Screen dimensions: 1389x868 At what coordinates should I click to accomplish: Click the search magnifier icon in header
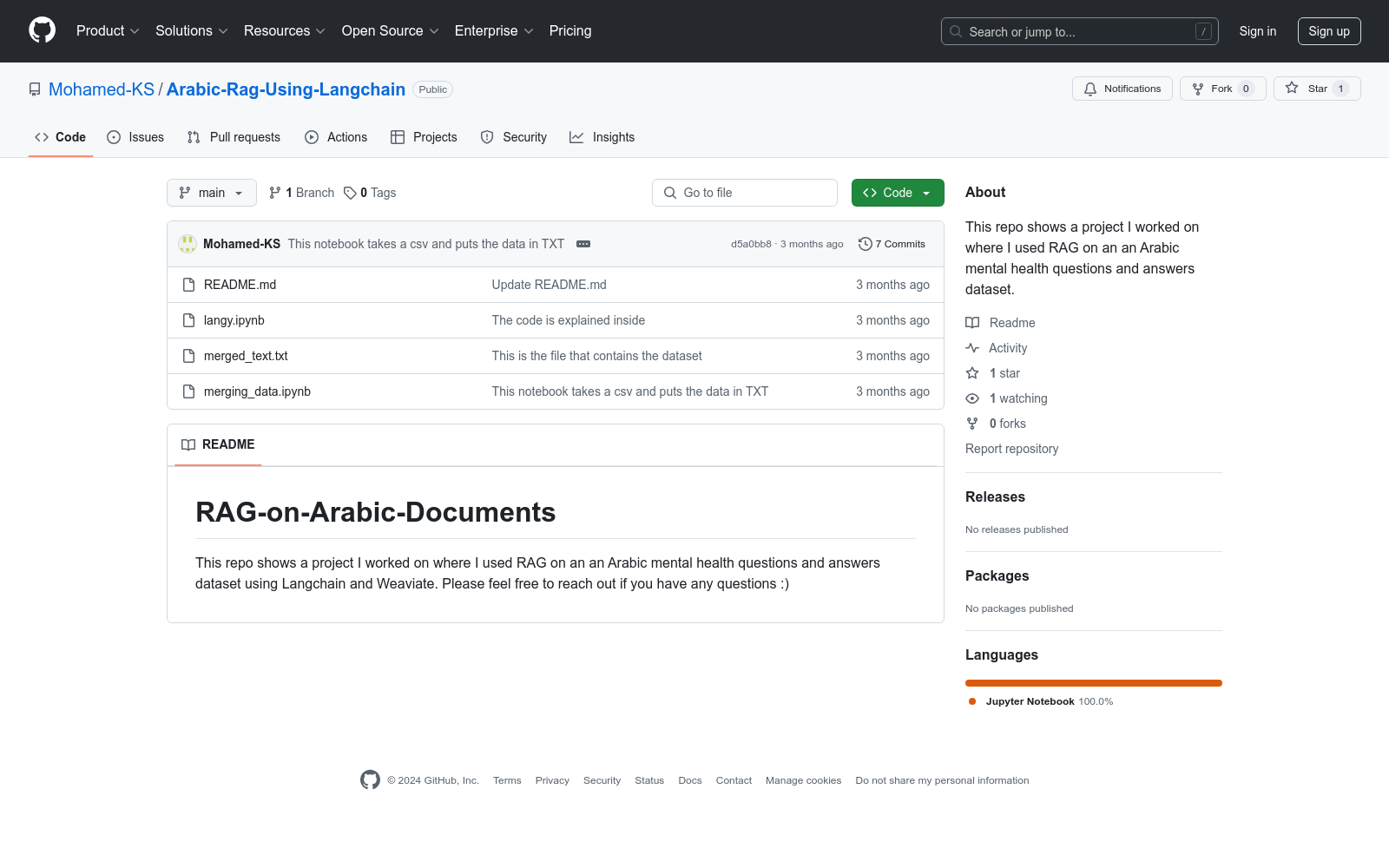click(956, 31)
